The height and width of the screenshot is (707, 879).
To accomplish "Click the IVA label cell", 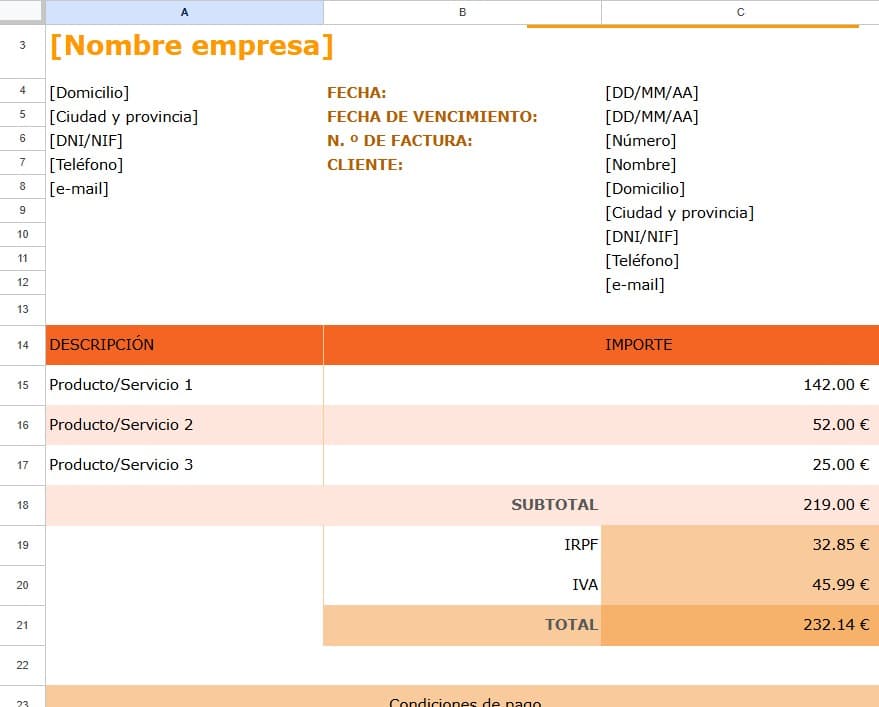I will click(x=462, y=585).
